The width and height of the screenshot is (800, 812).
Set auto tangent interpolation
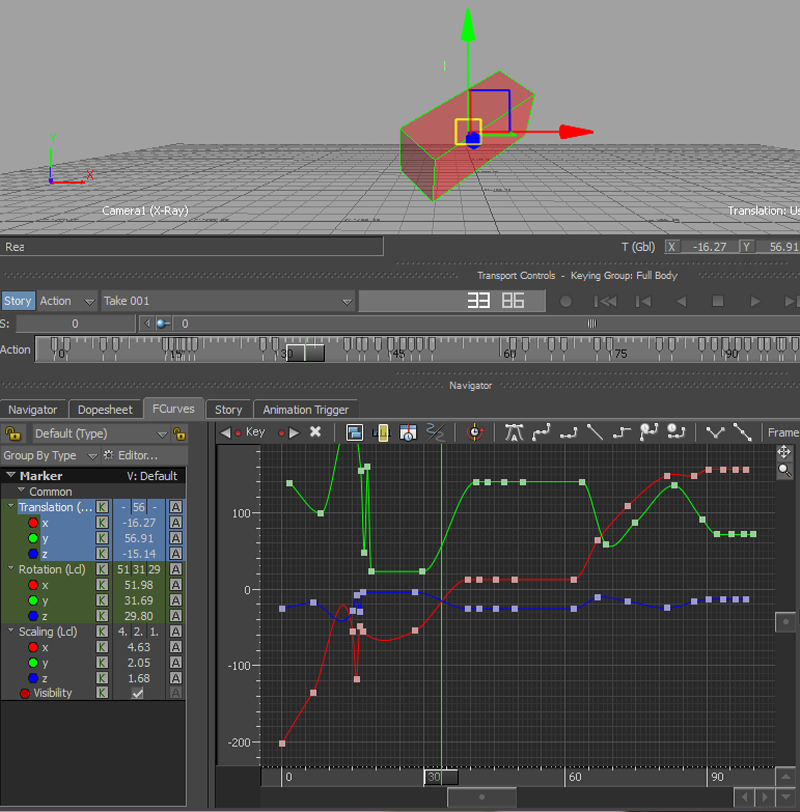coord(514,432)
